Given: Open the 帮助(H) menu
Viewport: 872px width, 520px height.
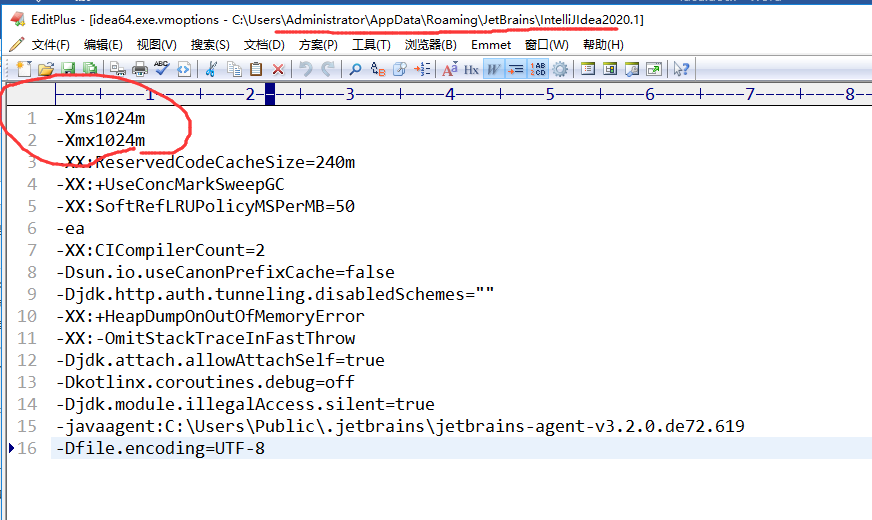Looking at the screenshot, I should click(x=603, y=44).
